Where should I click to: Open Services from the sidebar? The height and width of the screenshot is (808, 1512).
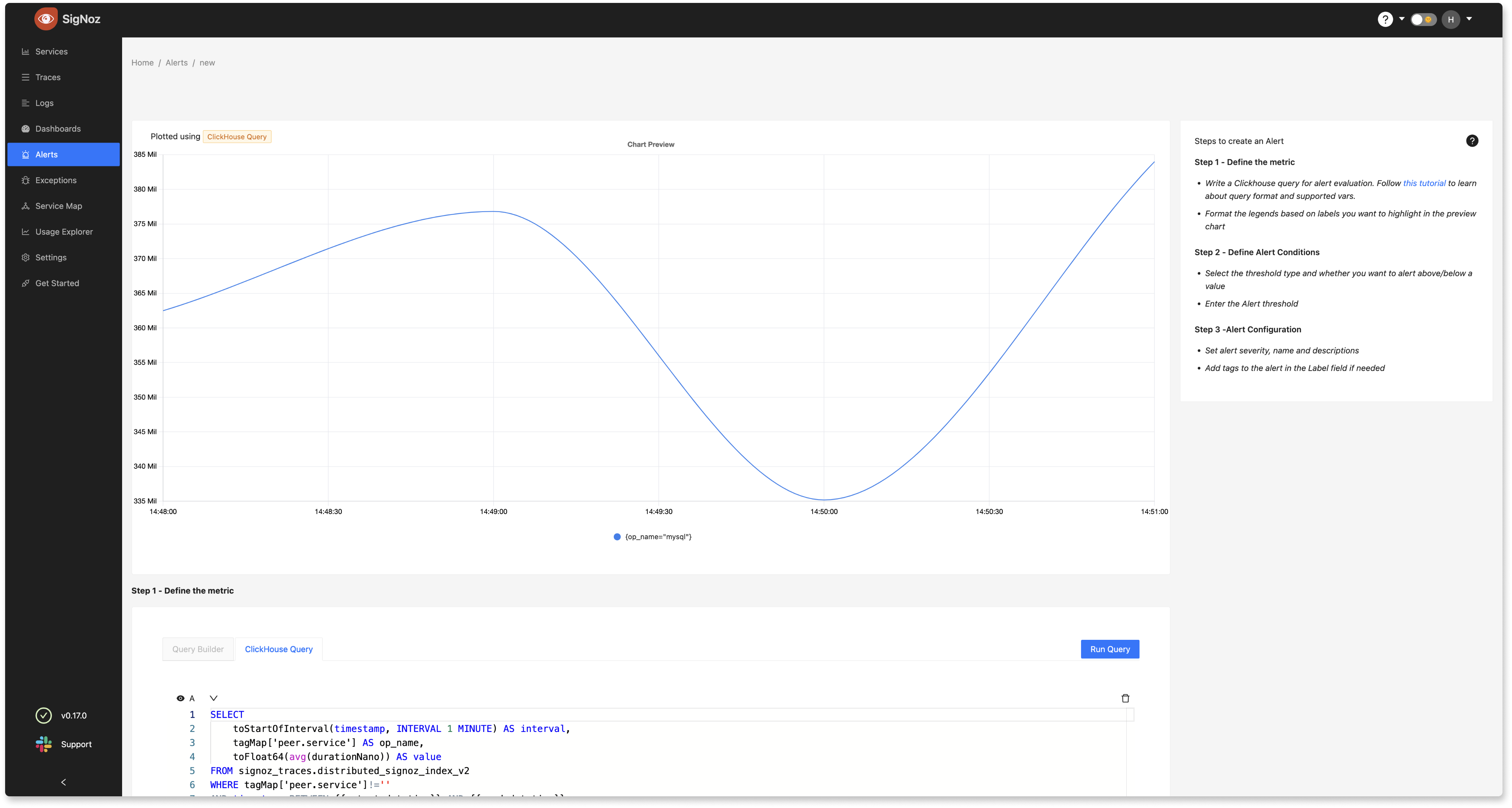(63, 52)
